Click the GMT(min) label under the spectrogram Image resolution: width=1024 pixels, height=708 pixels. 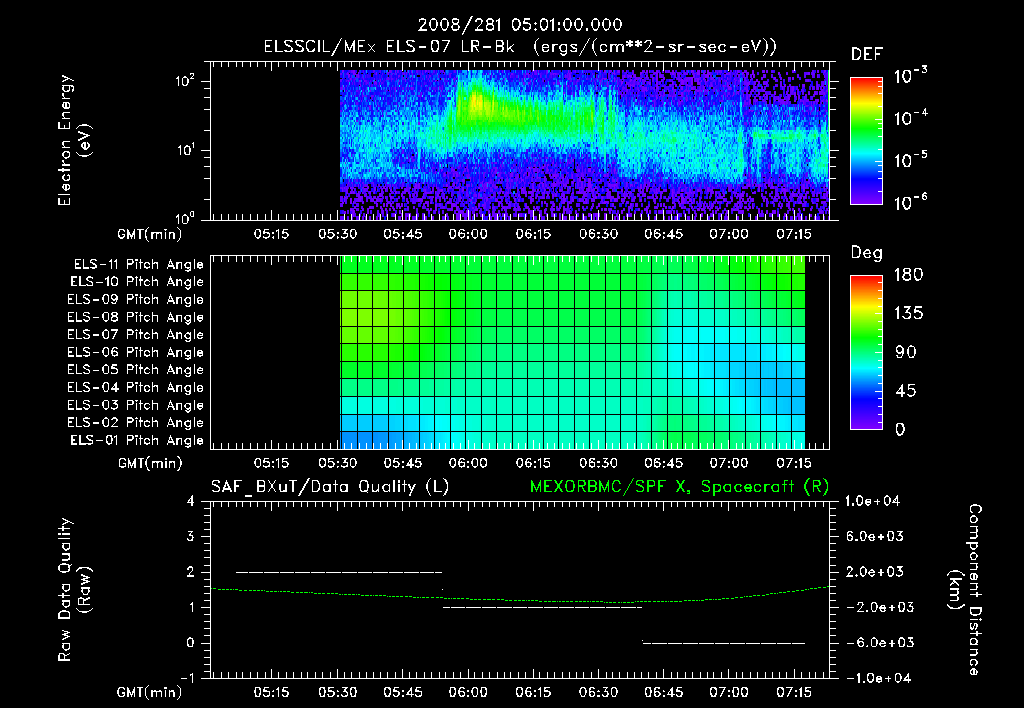[150, 234]
